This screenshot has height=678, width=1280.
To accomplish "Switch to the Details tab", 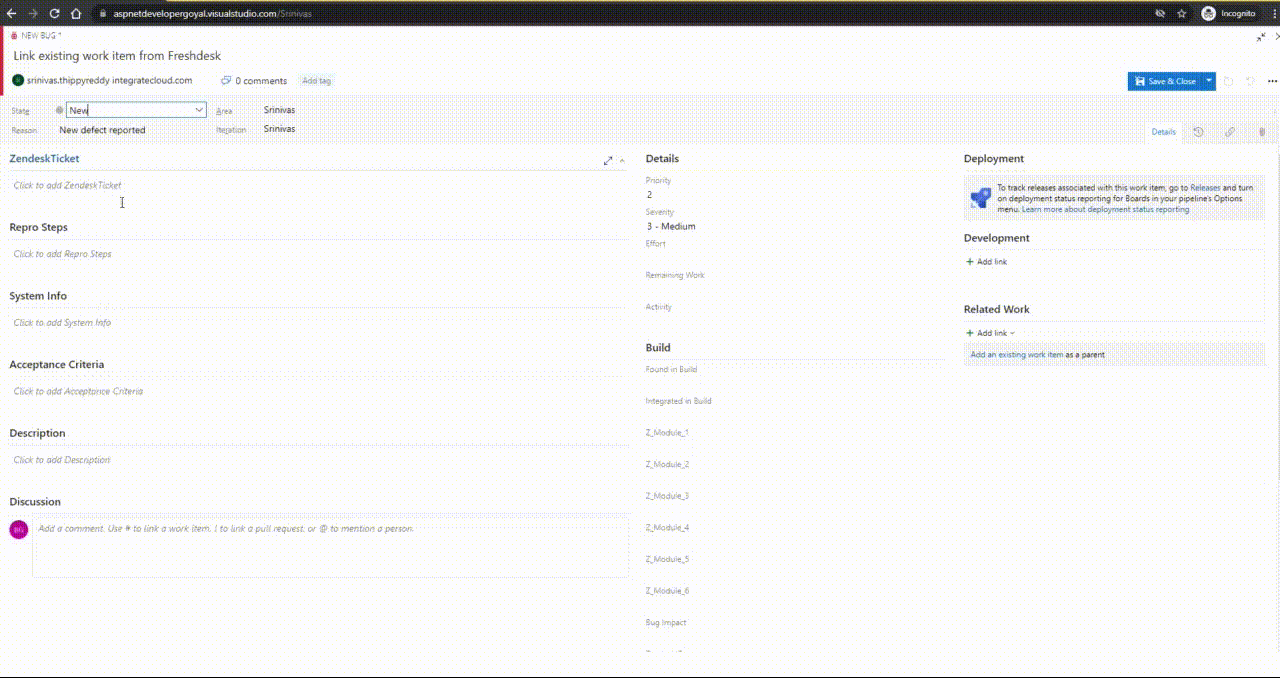I will [x=1163, y=132].
